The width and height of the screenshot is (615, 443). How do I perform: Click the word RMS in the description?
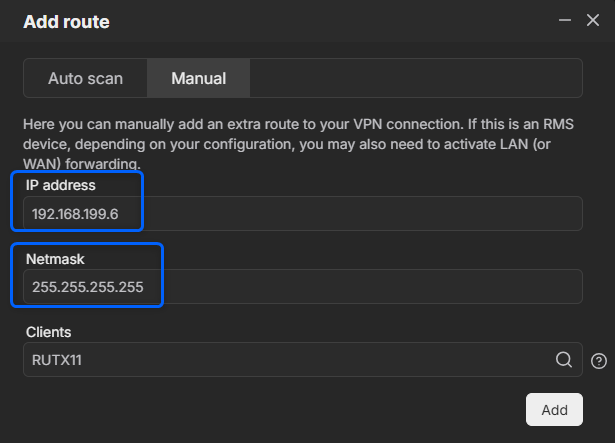(558, 124)
